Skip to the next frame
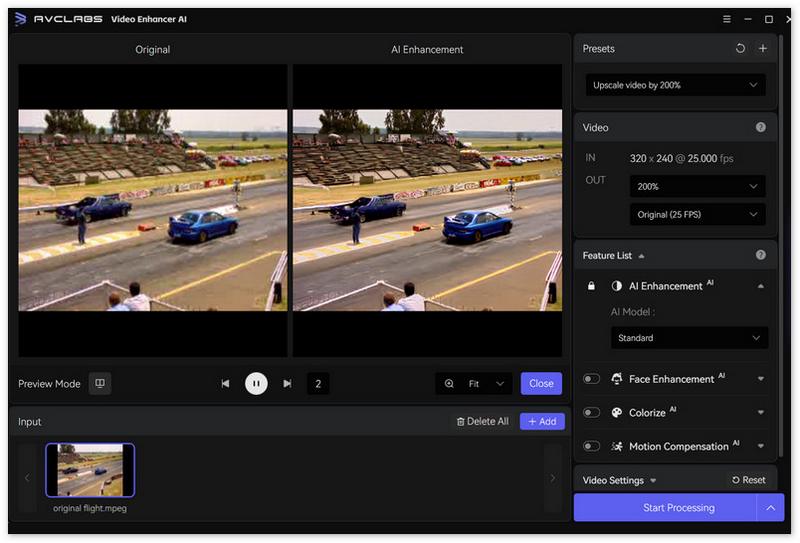The image size is (800, 543). tap(287, 383)
